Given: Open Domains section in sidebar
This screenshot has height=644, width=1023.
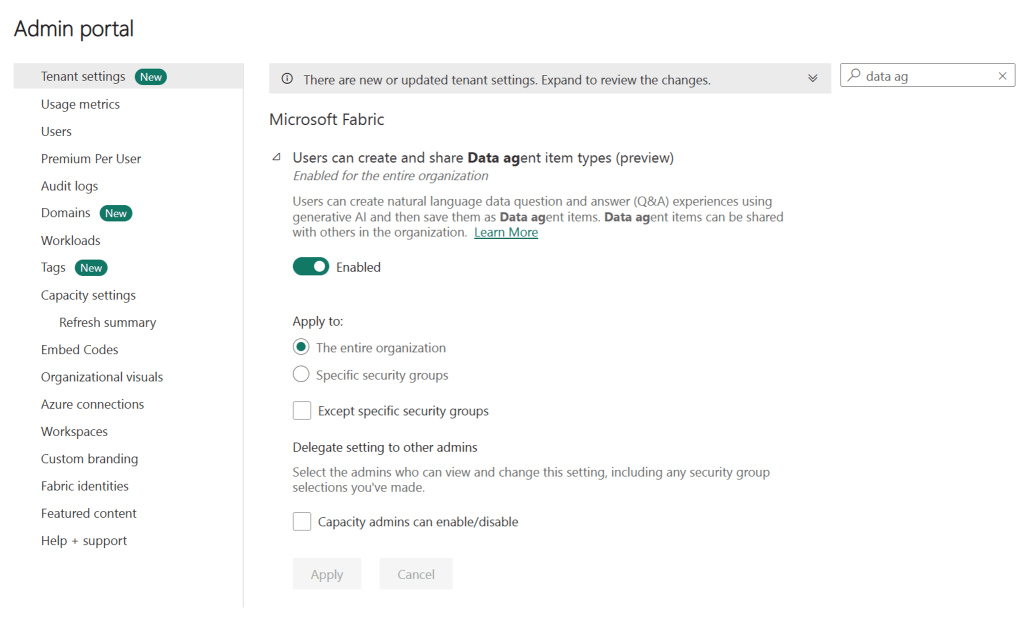Looking at the screenshot, I should tap(66, 213).
